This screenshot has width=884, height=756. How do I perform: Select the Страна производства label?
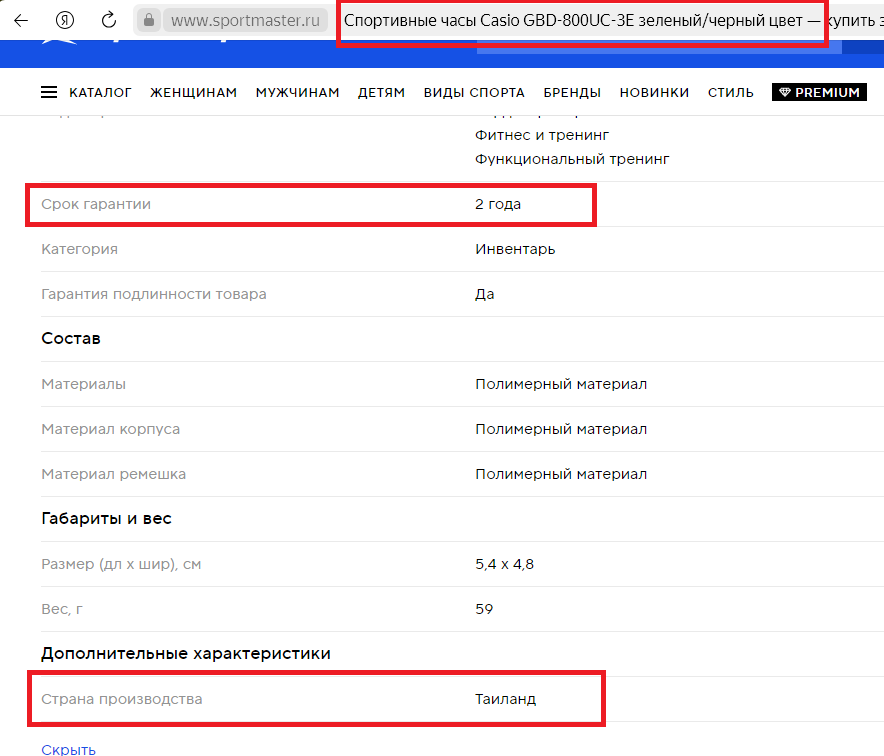tap(122, 700)
